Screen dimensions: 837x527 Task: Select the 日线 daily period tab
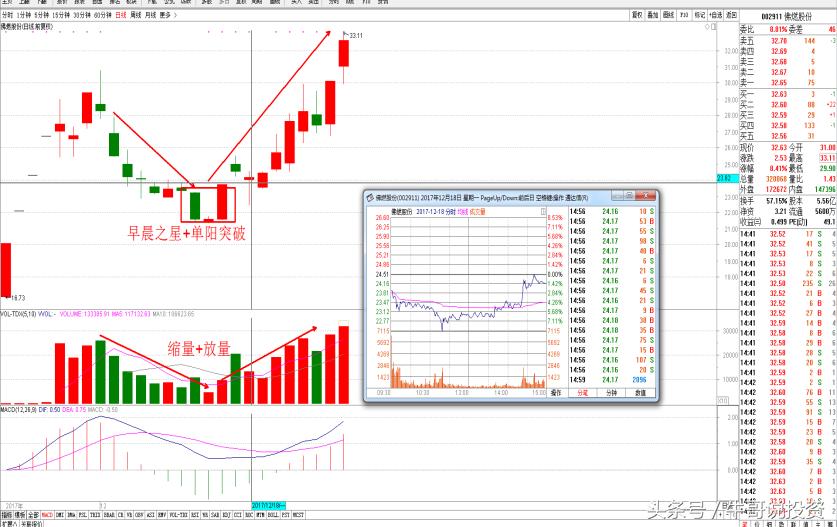click(x=121, y=15)
